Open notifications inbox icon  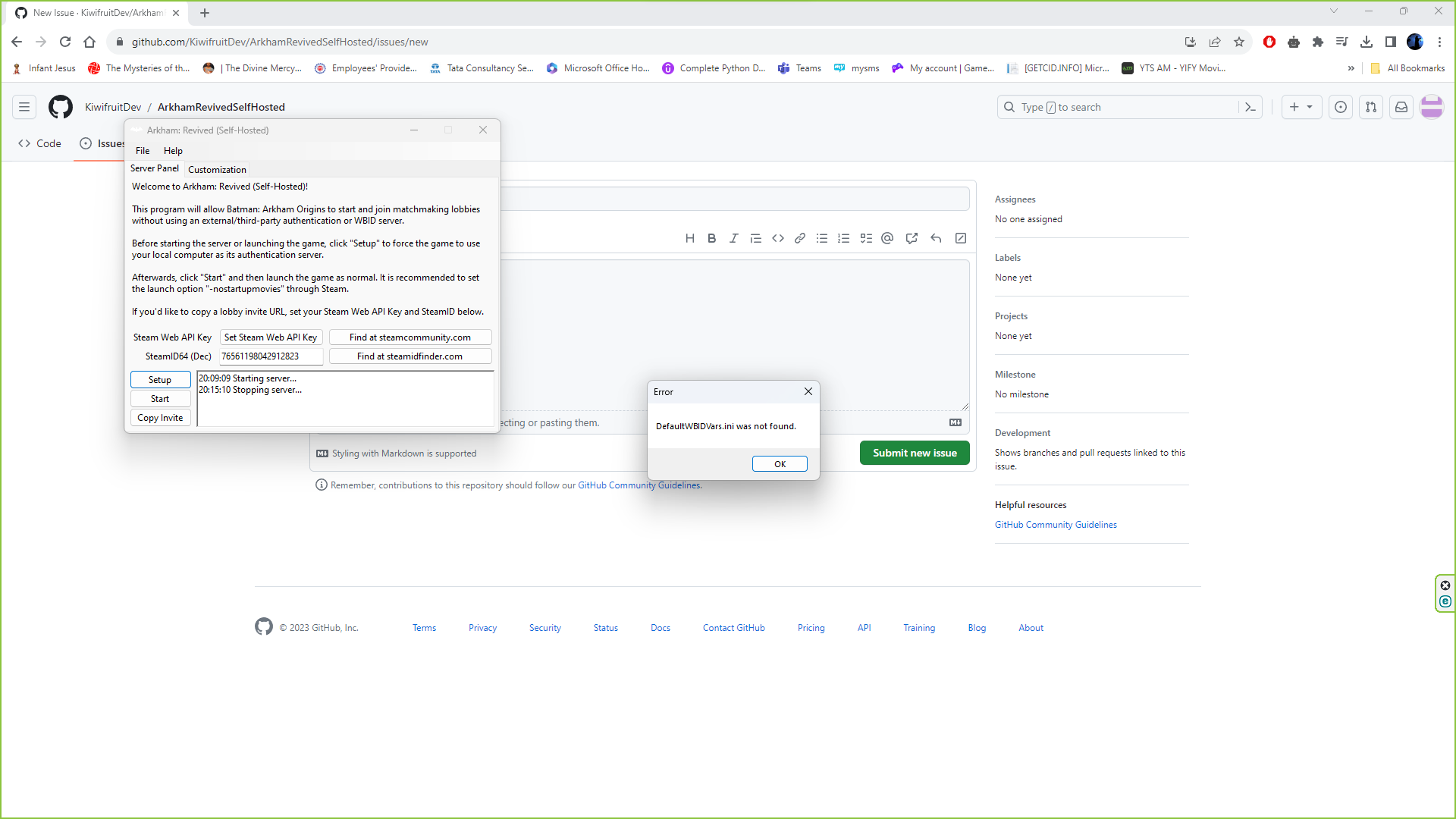tap(1401, 107)
